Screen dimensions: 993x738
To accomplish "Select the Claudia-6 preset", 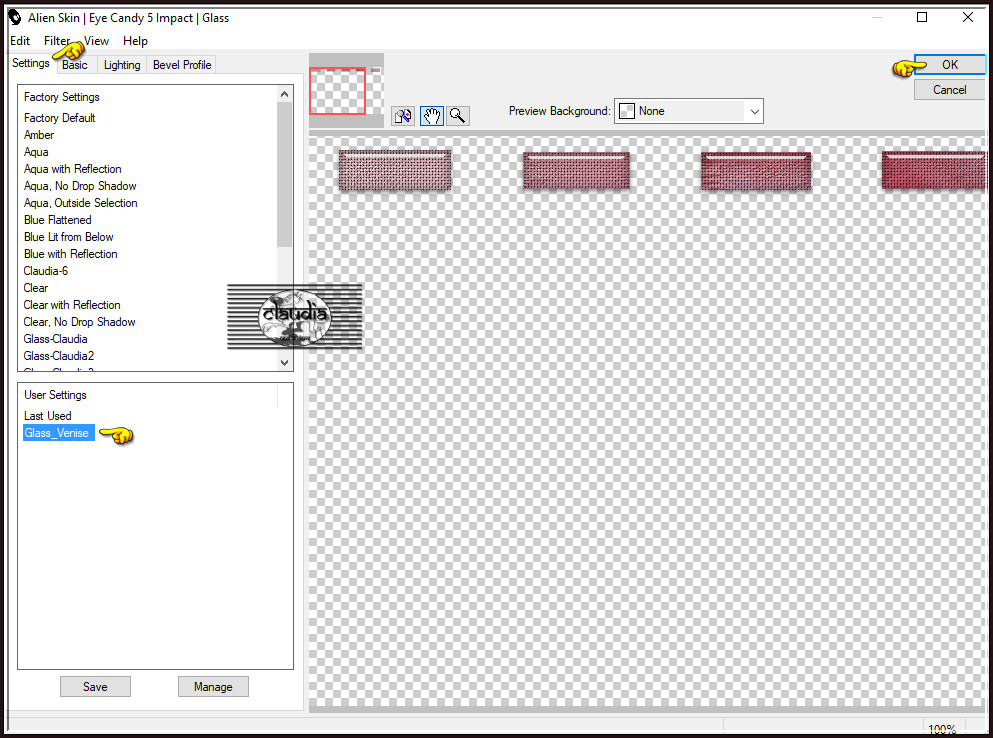I will coord(46,271).
